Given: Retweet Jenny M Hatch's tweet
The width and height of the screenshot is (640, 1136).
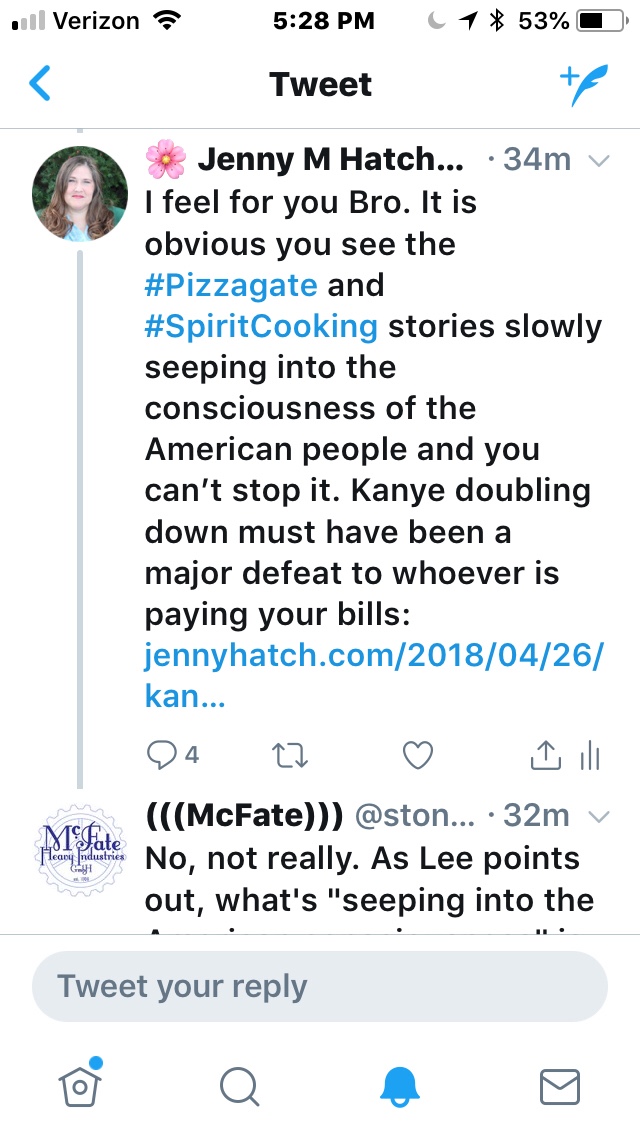Looking at the screenshot, I should (289, 757).
